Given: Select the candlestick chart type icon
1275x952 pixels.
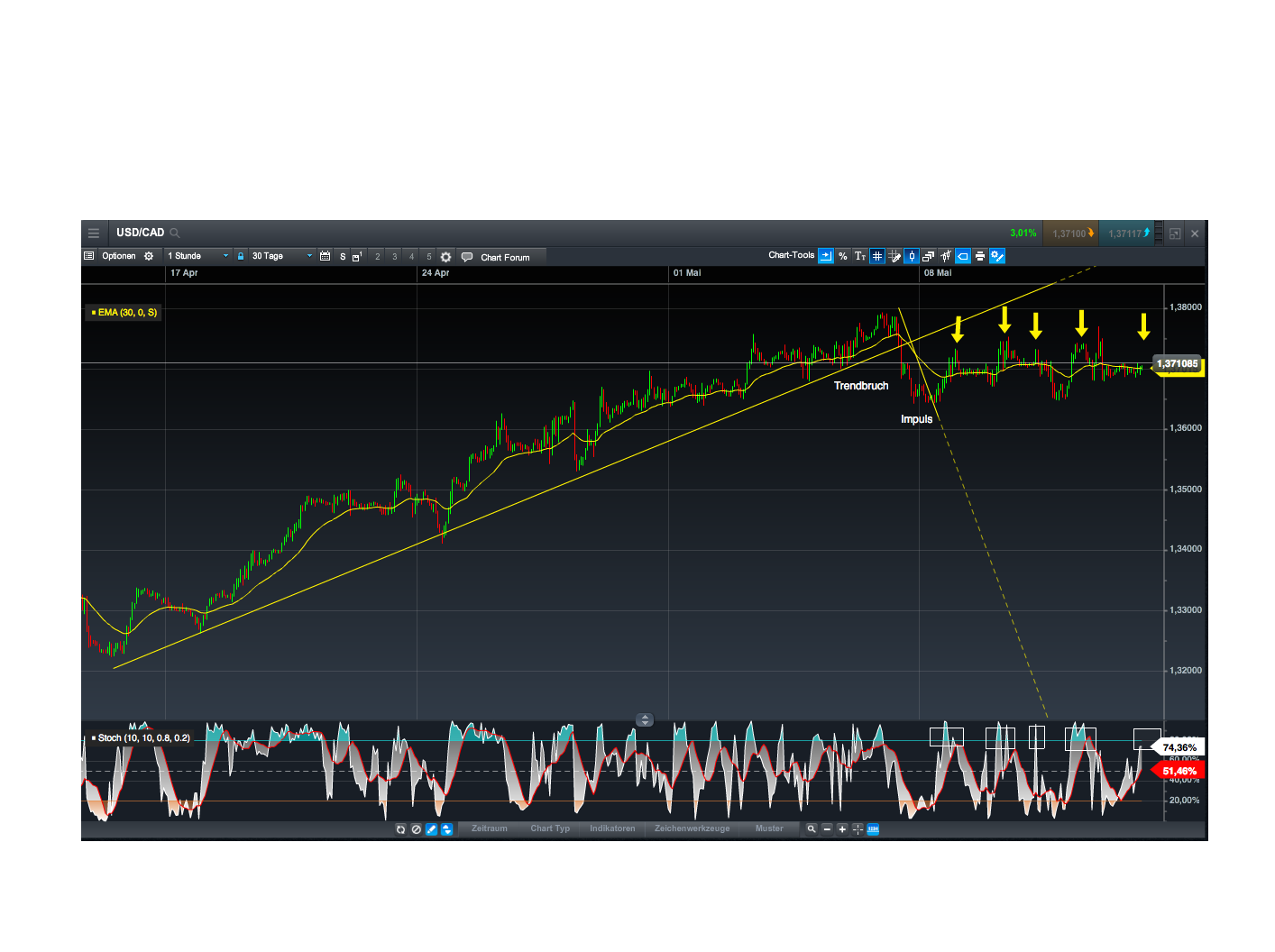Looking at the screenshot, I should pyautogui.click(x=912, y=256).
